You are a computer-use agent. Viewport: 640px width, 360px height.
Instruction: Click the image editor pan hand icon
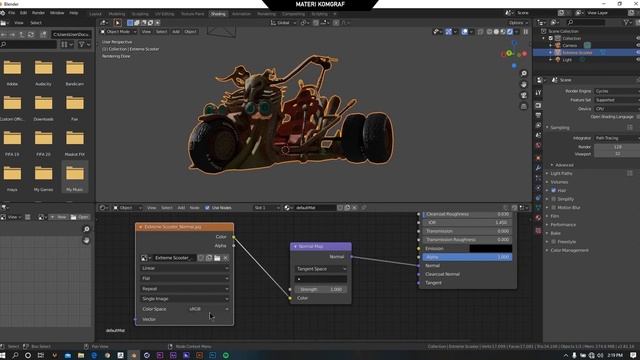87,240
